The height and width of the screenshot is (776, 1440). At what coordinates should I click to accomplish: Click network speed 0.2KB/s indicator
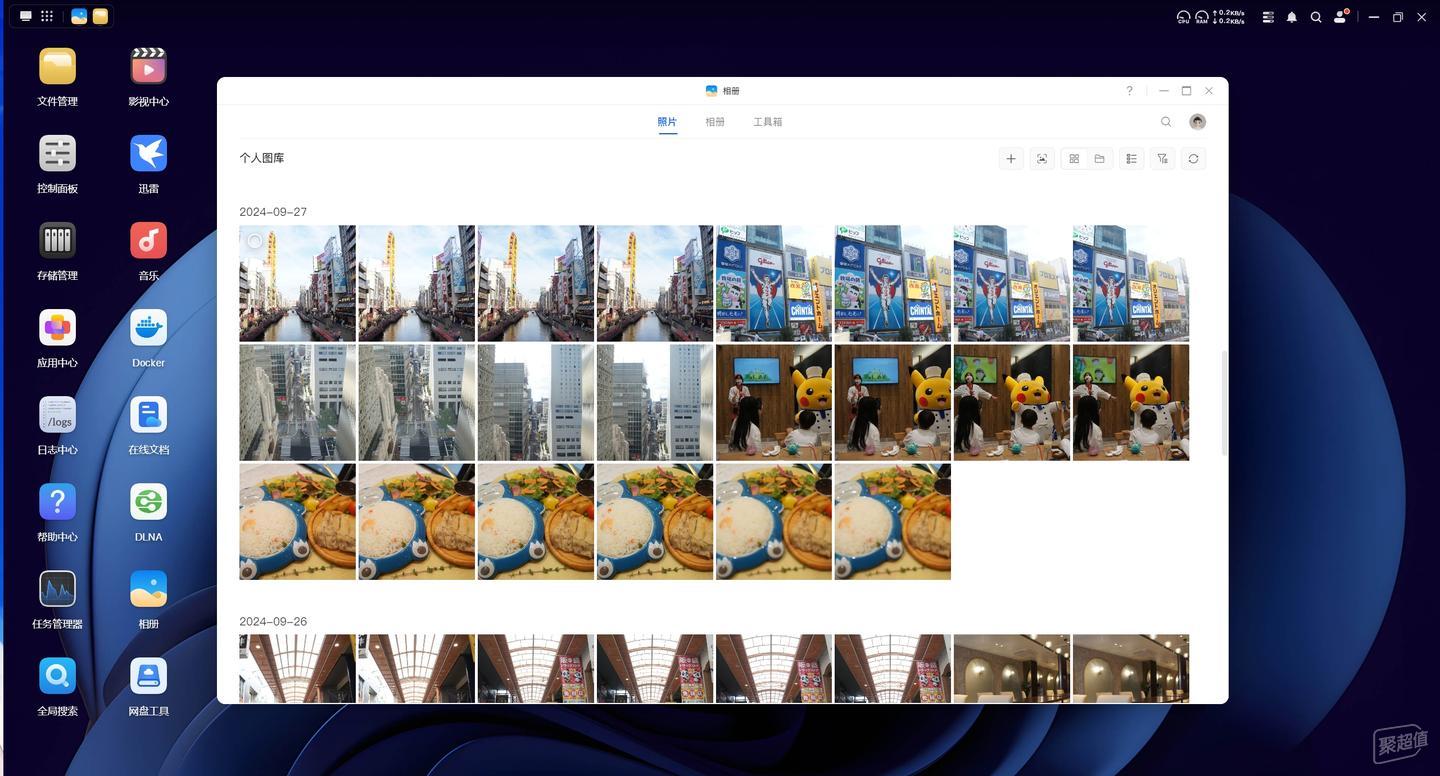[1229, 17]
